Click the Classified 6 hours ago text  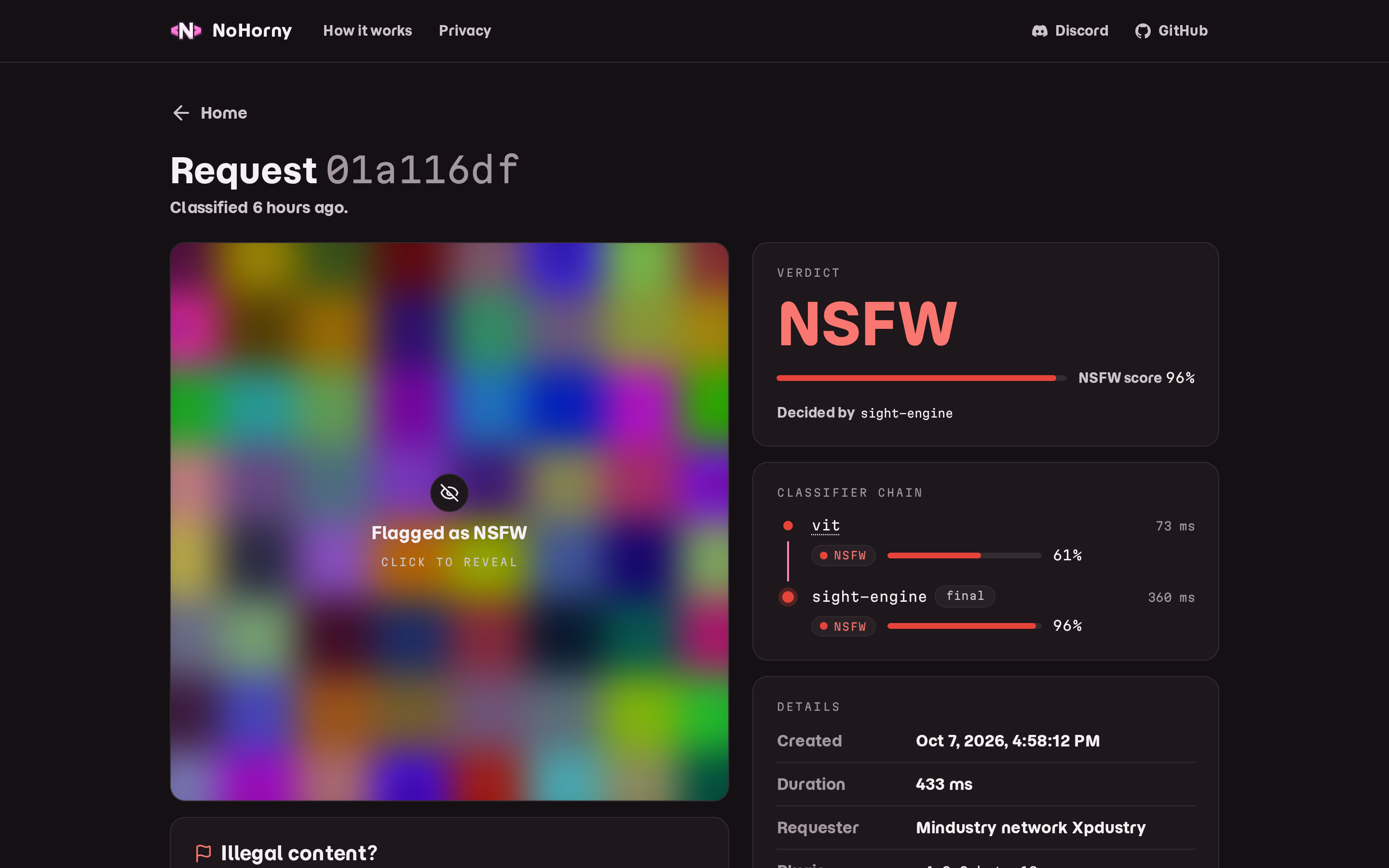(259, 207)
